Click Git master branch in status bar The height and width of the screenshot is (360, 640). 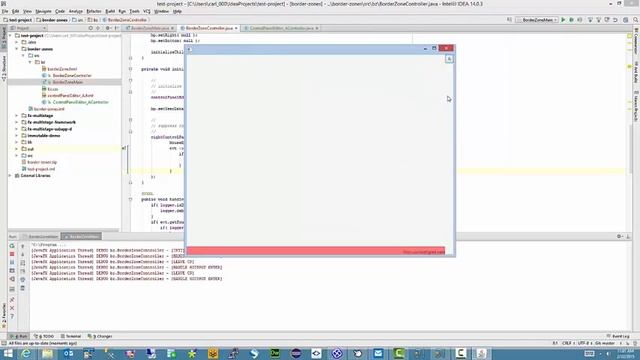604,343
